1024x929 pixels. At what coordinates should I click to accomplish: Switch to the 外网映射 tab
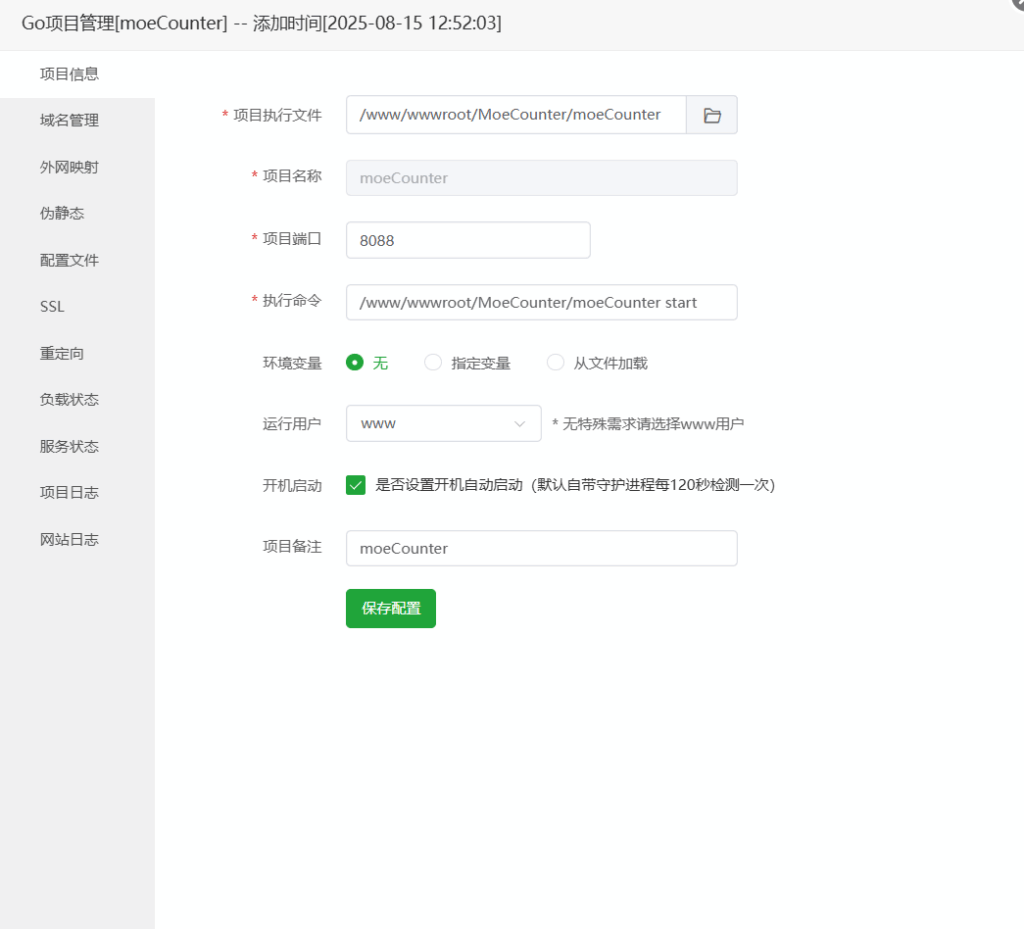tap(69, 167)
